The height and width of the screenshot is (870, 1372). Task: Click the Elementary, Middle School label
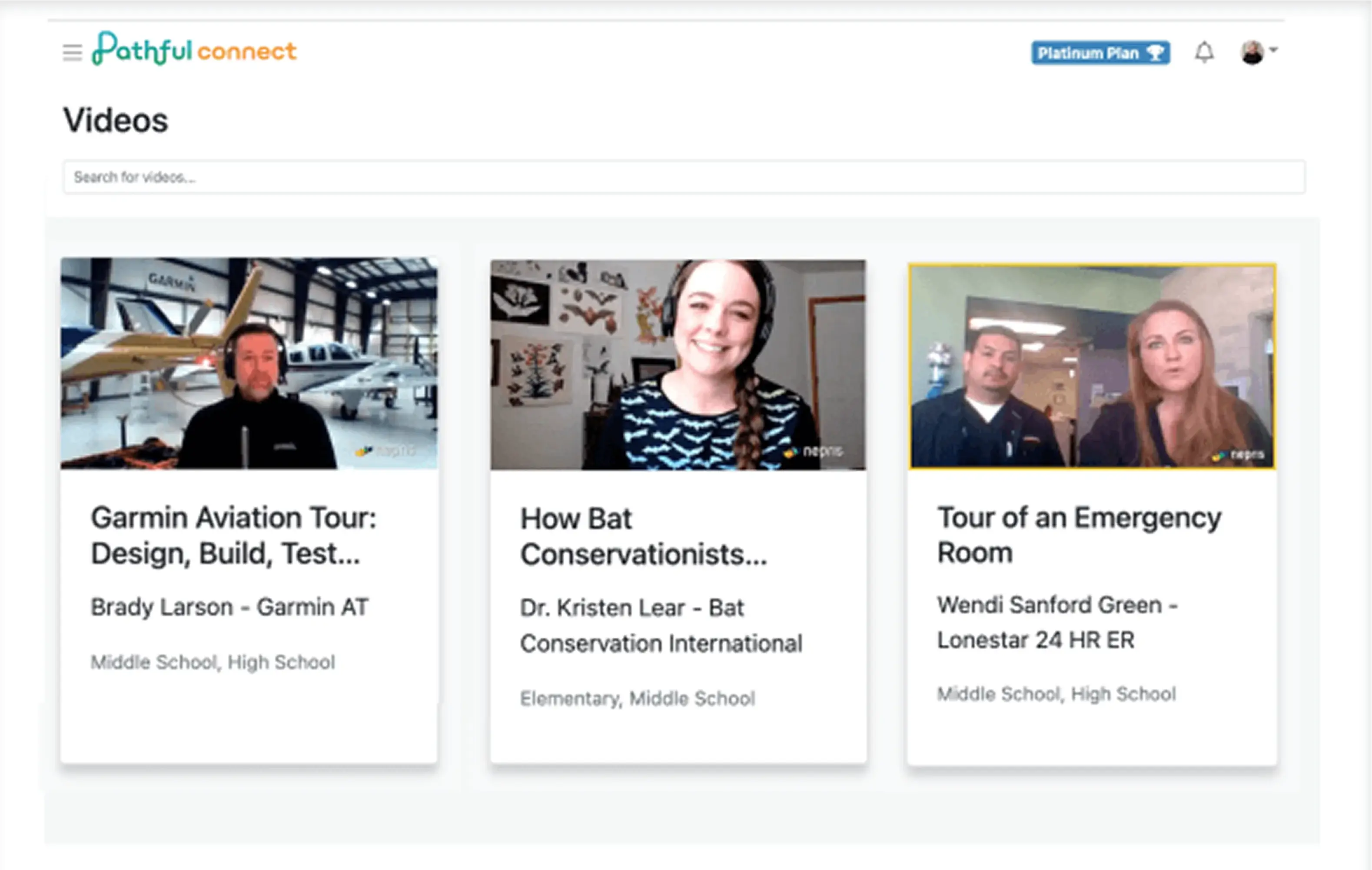(638, 698)
